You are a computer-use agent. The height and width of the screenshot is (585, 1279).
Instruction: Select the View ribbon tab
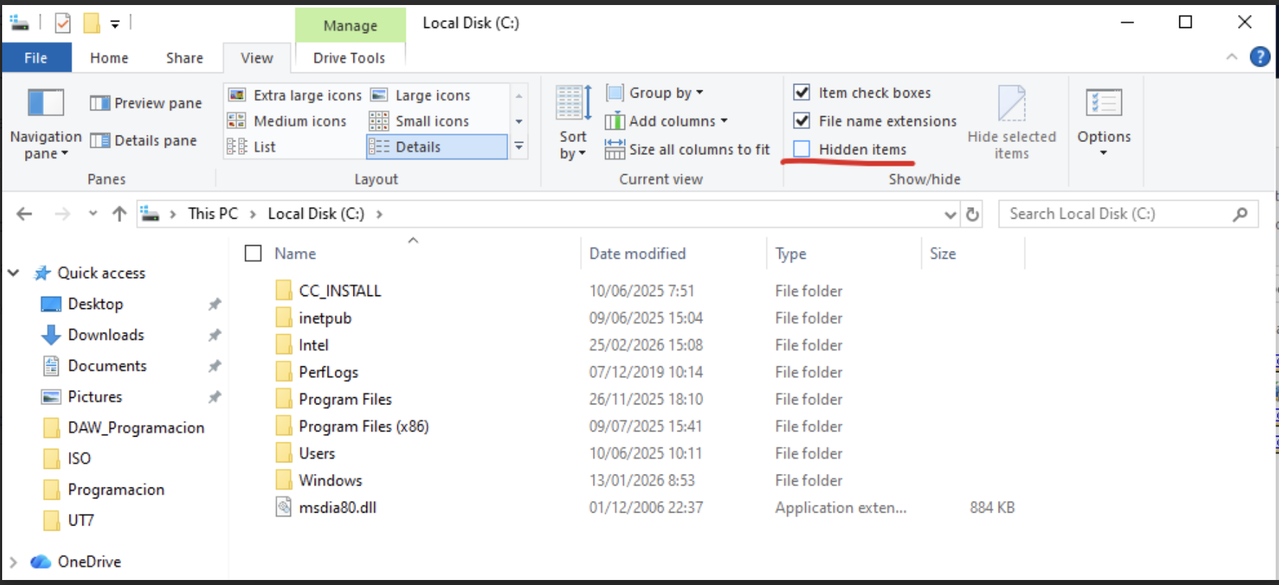tap(257, 58)
